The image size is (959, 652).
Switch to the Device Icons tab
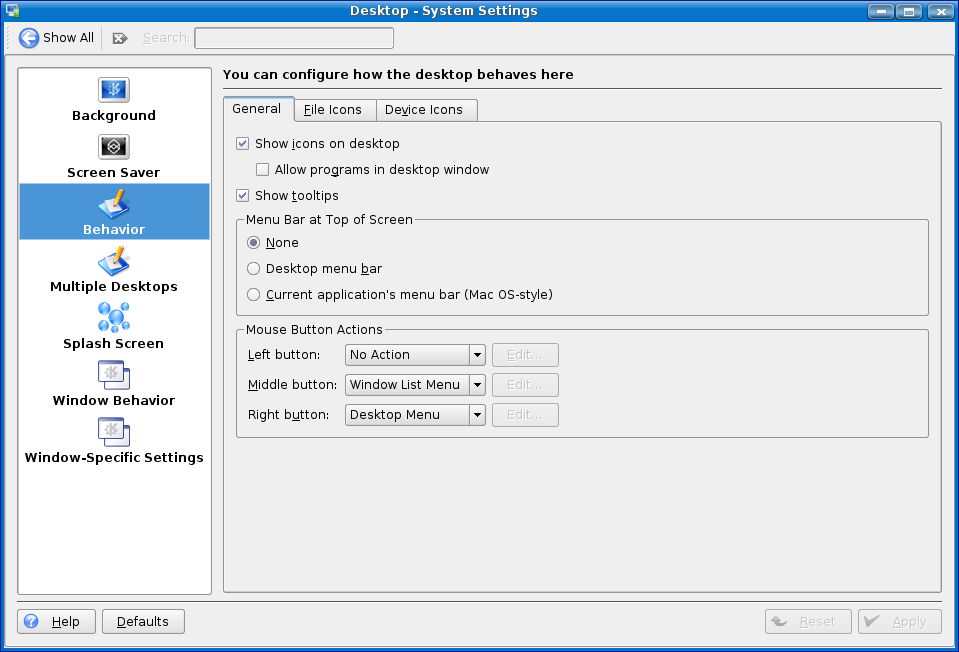click(424, 110)
